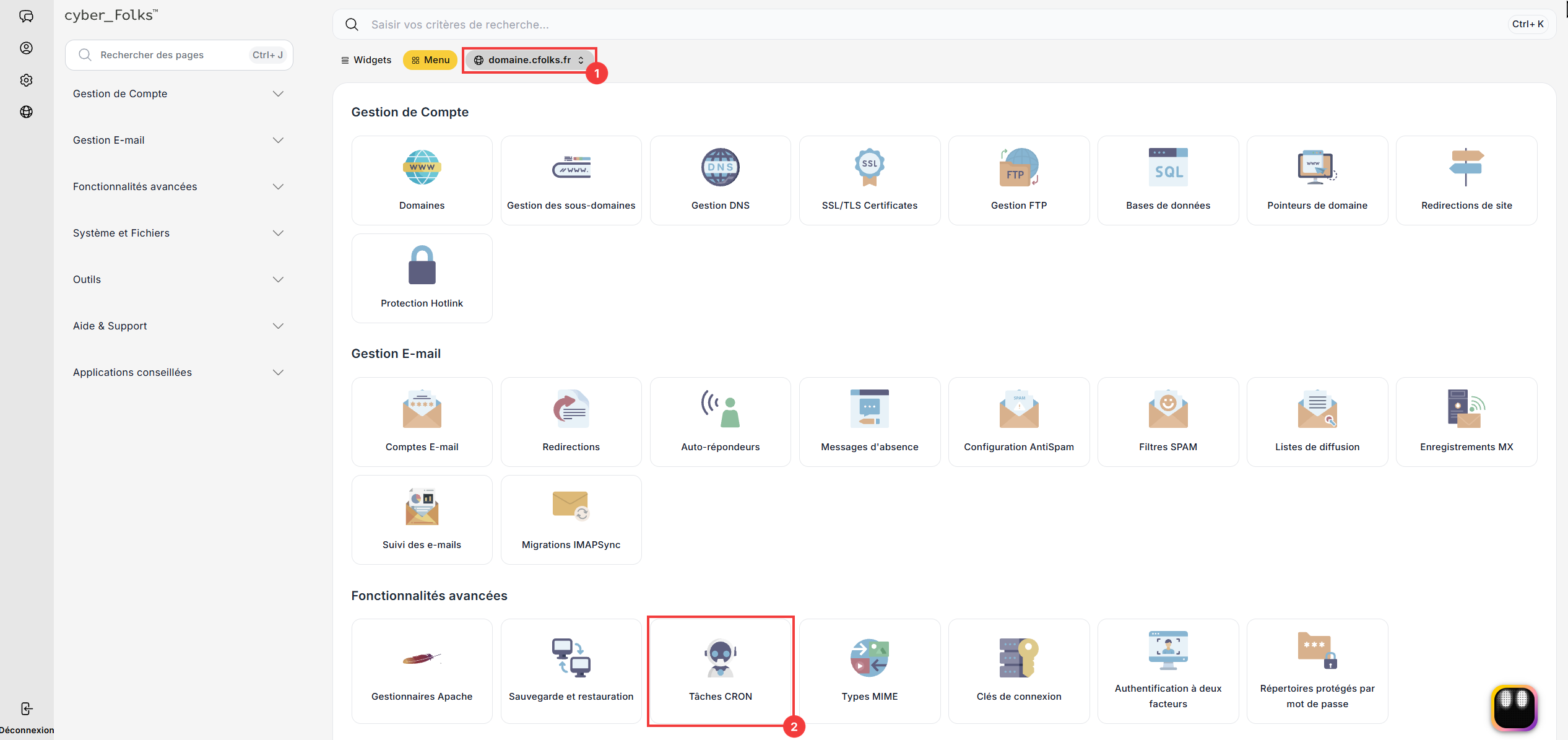
Task: Switch to the Widgets view
Action: (366, 60)
